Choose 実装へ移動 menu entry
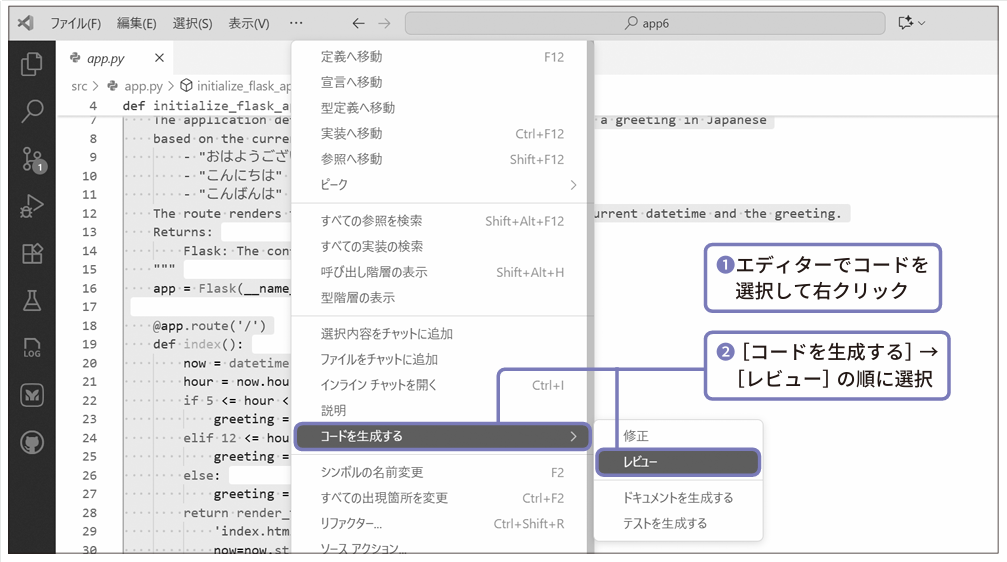1007x562 pixels. click(x=442, y=134)
